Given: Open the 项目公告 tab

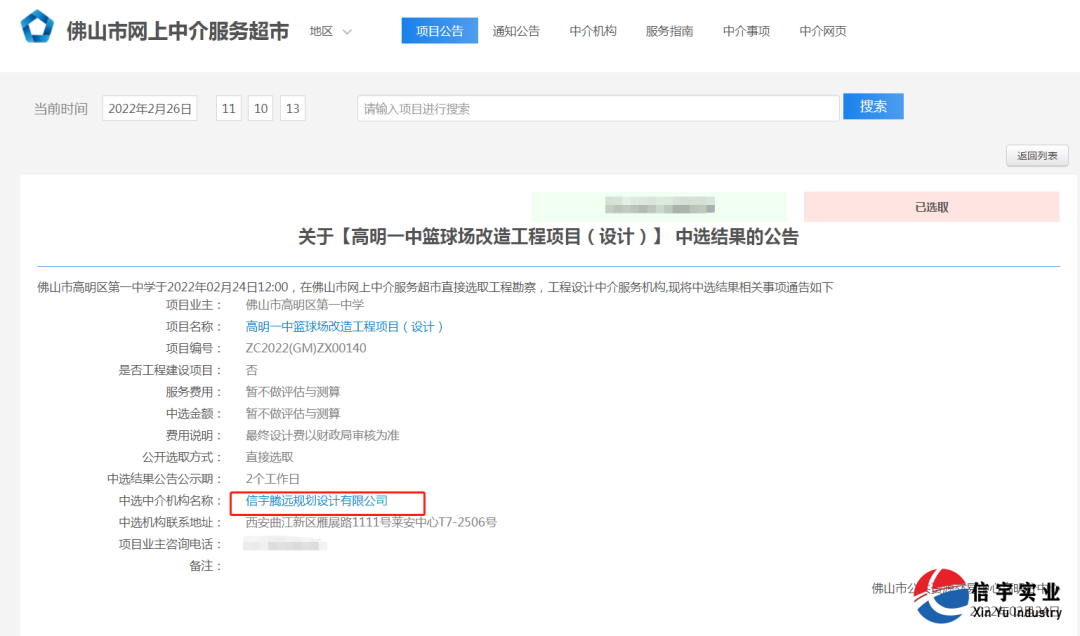Looking at the screenshot, I should click(x=439, y=31).
